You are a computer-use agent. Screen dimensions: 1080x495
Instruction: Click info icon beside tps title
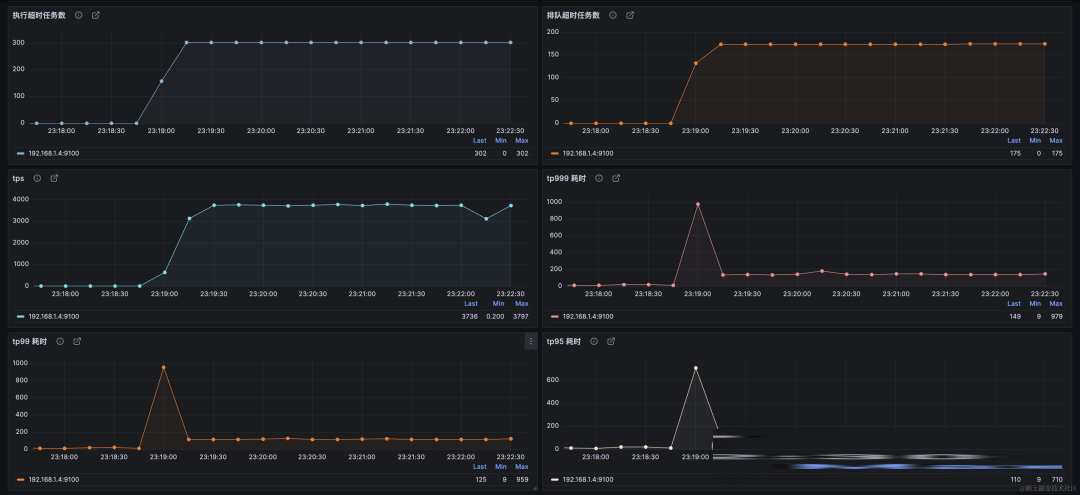coord(37,178)
